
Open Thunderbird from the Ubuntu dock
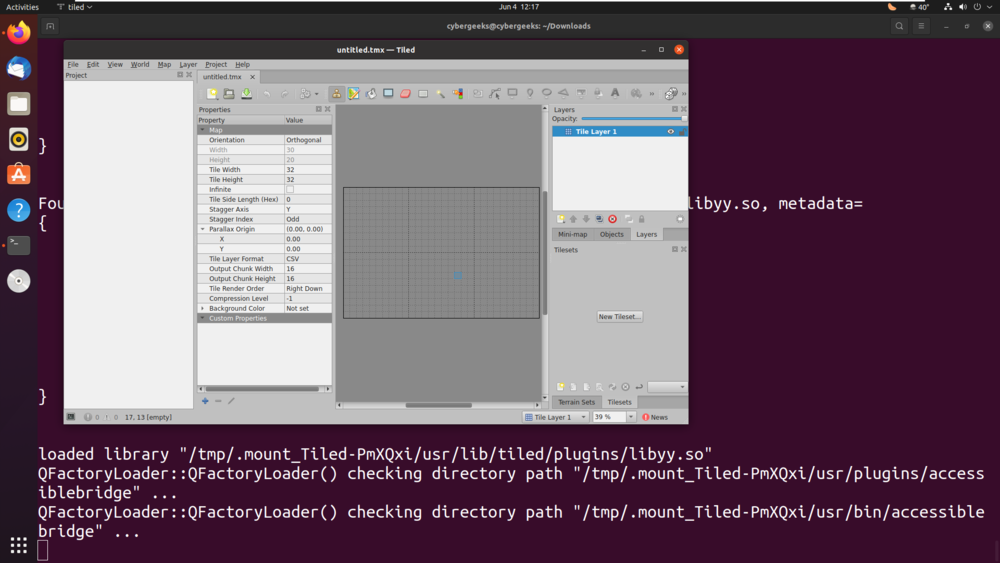point(18,68)
